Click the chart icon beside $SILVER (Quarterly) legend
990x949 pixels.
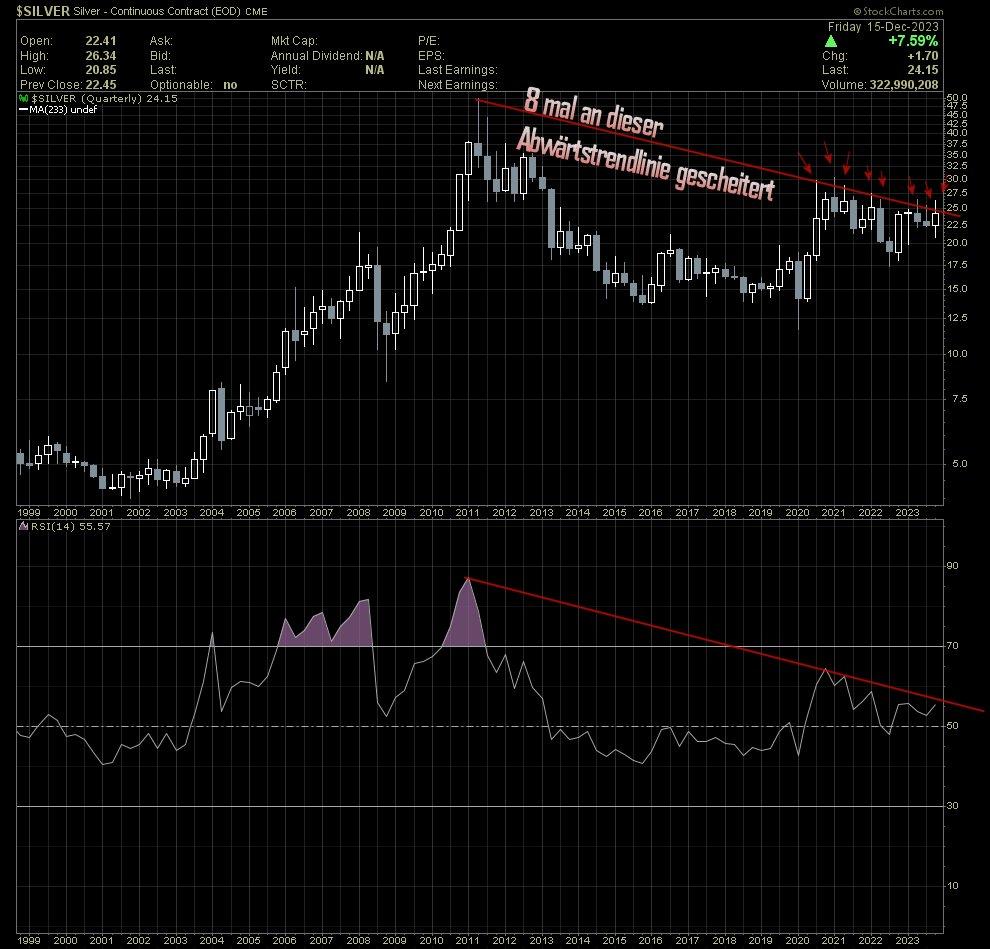tap(23, 98)
